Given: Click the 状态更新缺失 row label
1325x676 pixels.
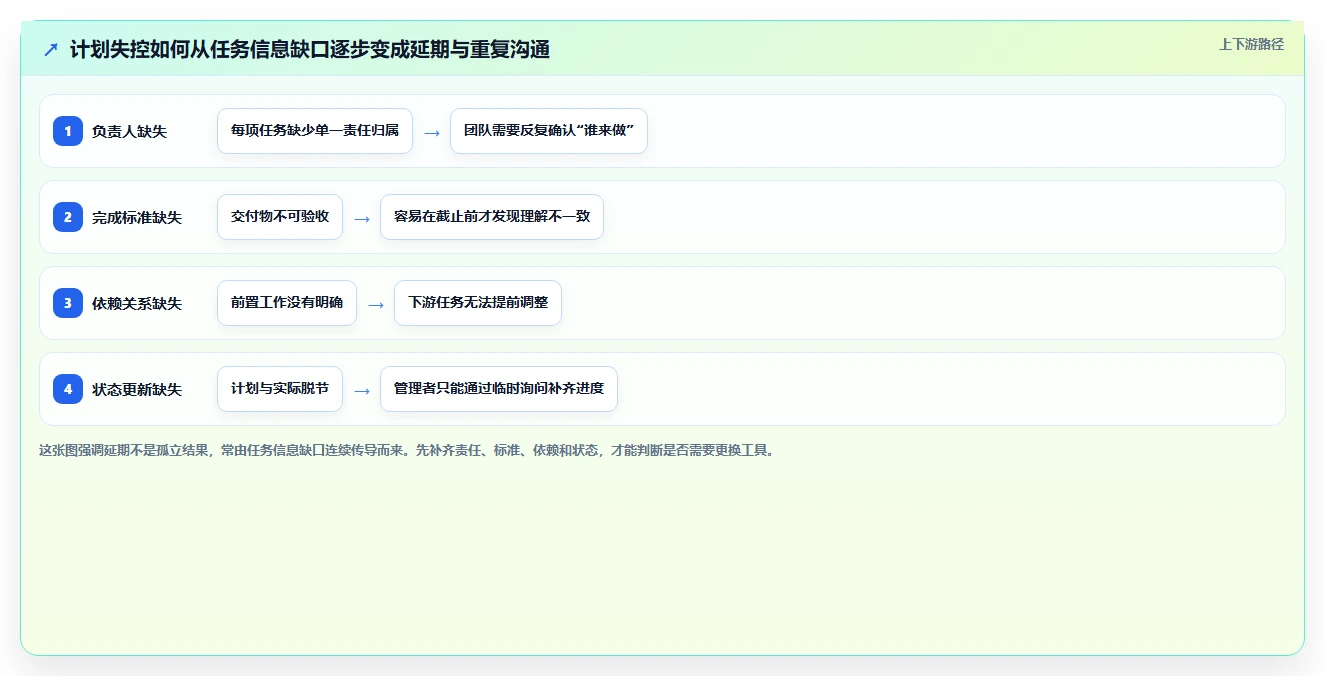Looking at the screenshot, I should click(137, 390).
